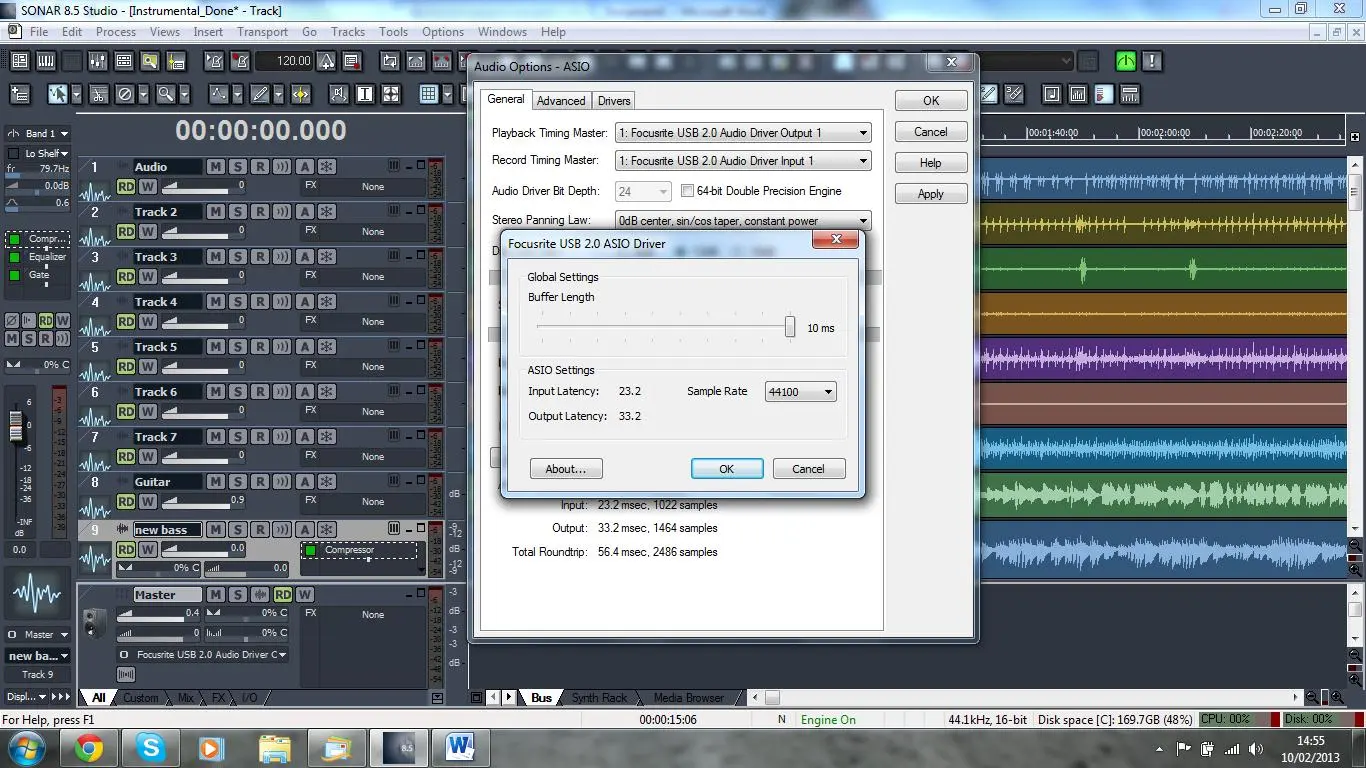Click the About... button
Image resolution: width=1366 pixels, height=768 pixels.
click(565, 469)
